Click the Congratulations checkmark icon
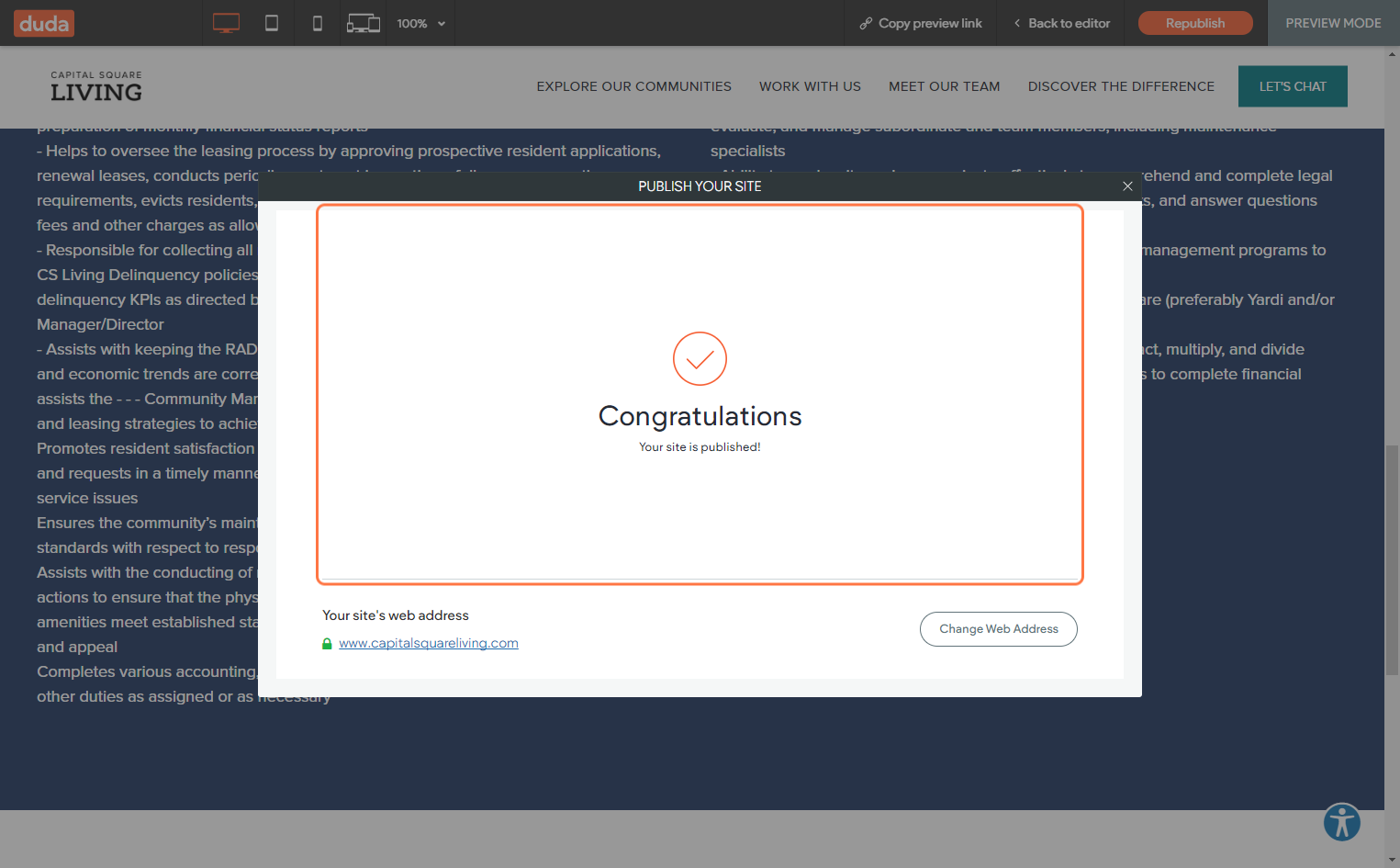The width and height of the screenshot is (1400, 868). click(x=700, y=358)
